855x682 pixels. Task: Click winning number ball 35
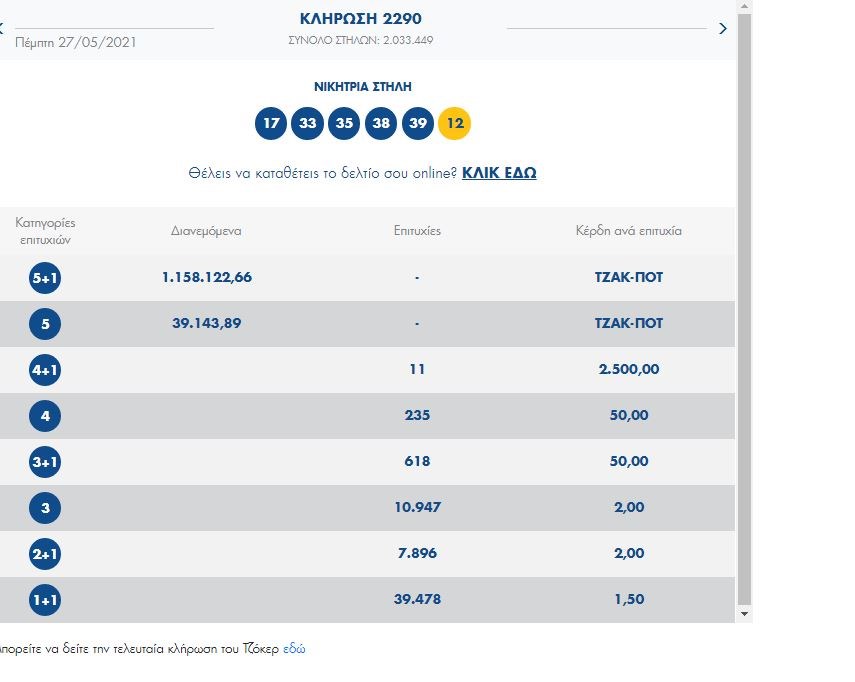[x=344, y=124]
